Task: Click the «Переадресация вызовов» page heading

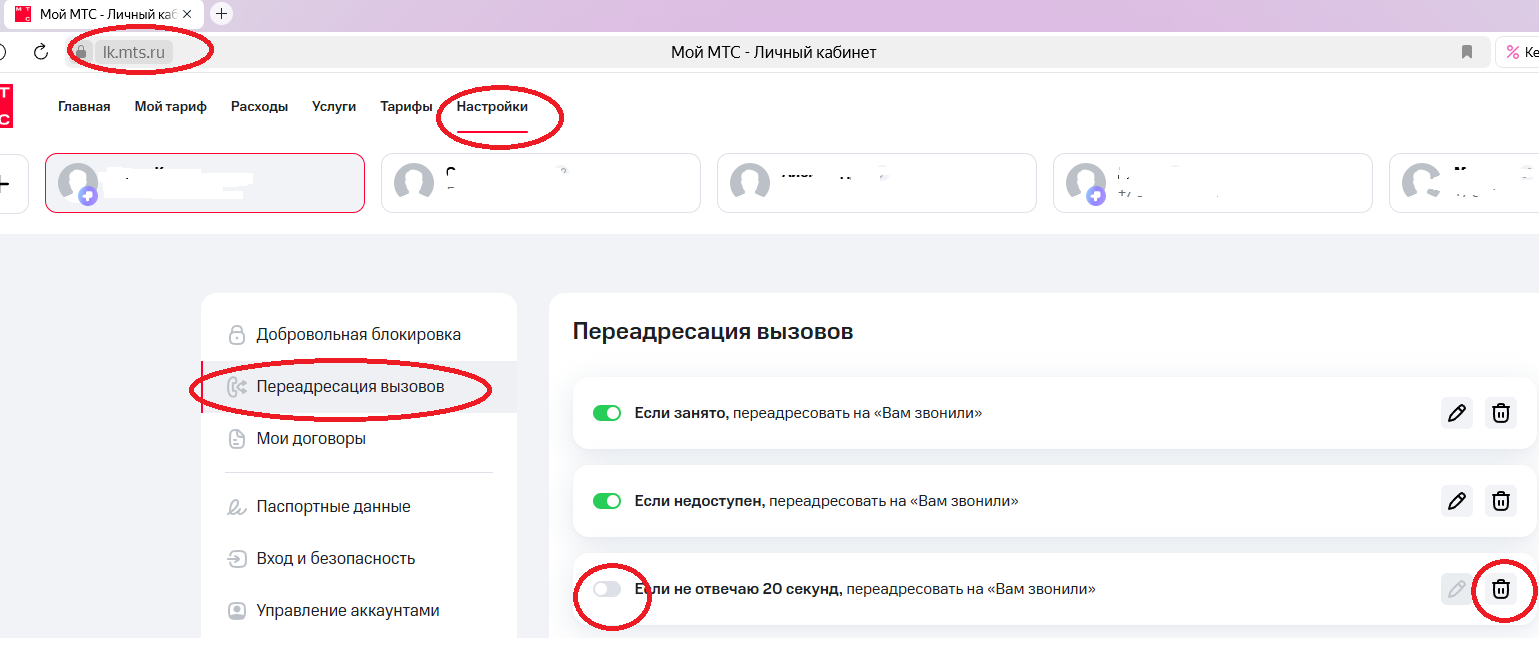Action: [713, 331]
